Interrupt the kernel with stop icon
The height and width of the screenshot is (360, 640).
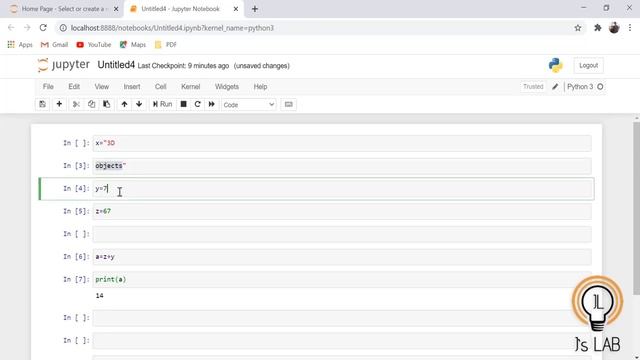point(184,104)
